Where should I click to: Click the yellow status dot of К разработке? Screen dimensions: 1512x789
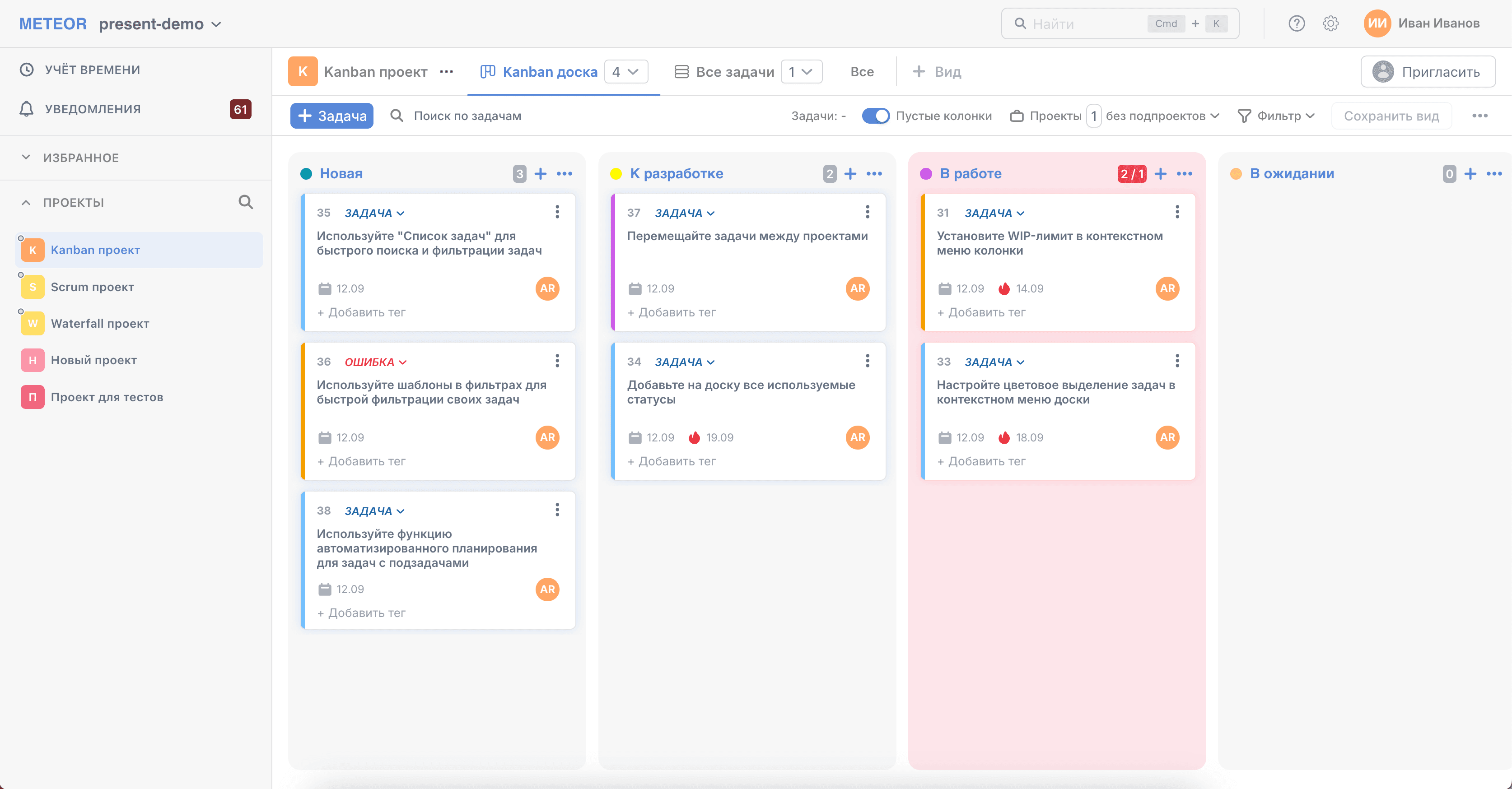(616, 174)
